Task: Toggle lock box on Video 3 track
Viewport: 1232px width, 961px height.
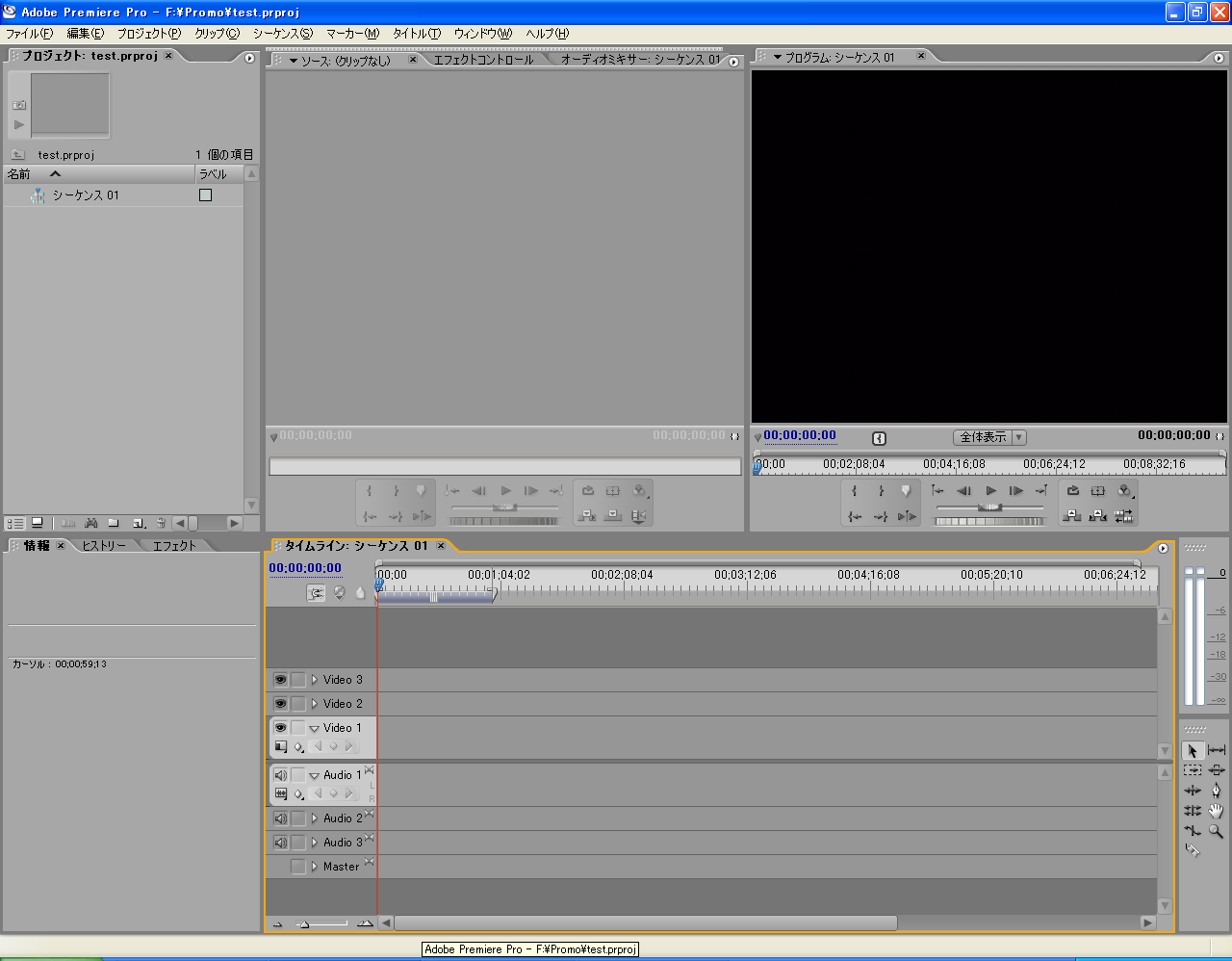Action: [298, 680]
